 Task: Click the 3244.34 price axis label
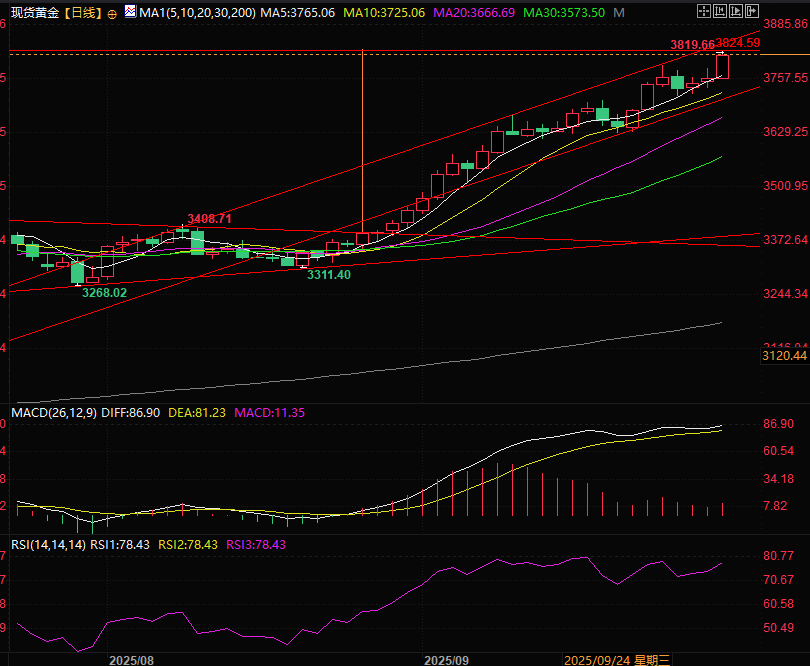click(x=785, y=294)
